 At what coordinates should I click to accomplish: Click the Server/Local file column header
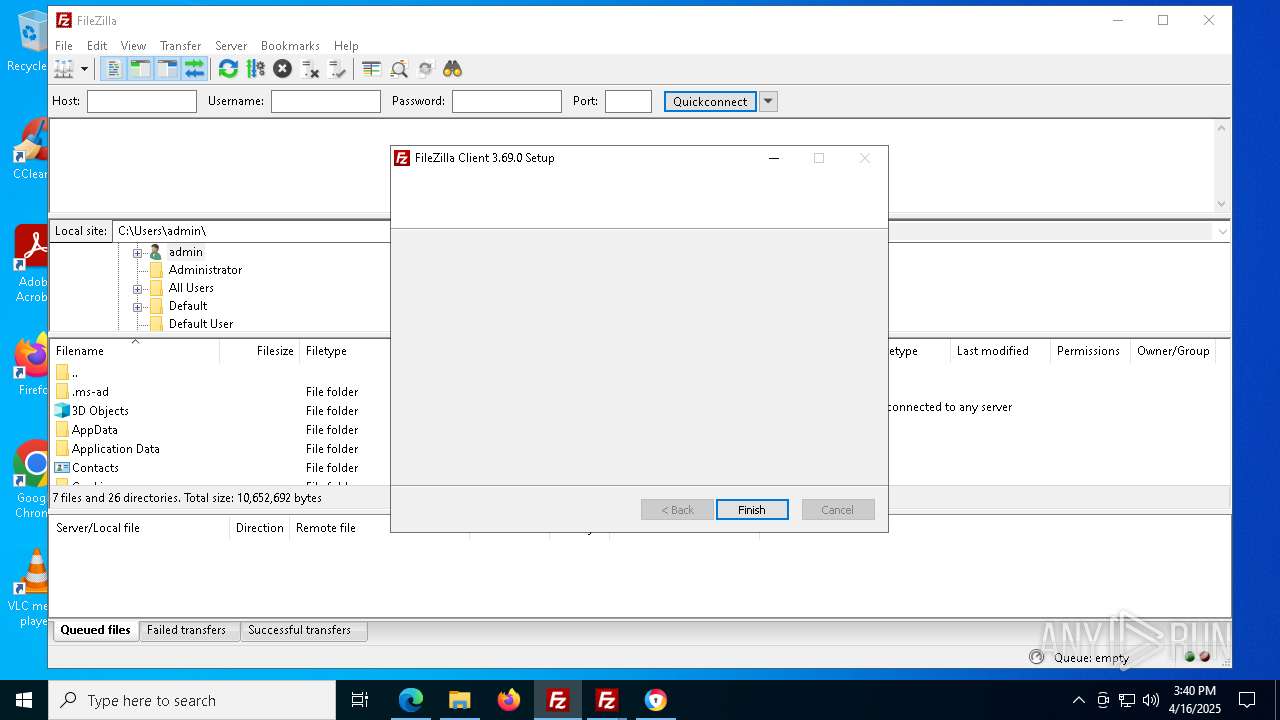coord(140,528)
